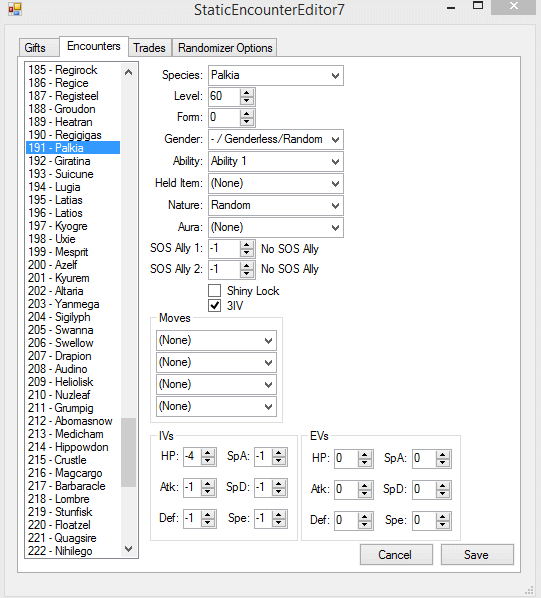
Task: Select 197 - Kyogre in the list
Action: (x=73, y=226)
